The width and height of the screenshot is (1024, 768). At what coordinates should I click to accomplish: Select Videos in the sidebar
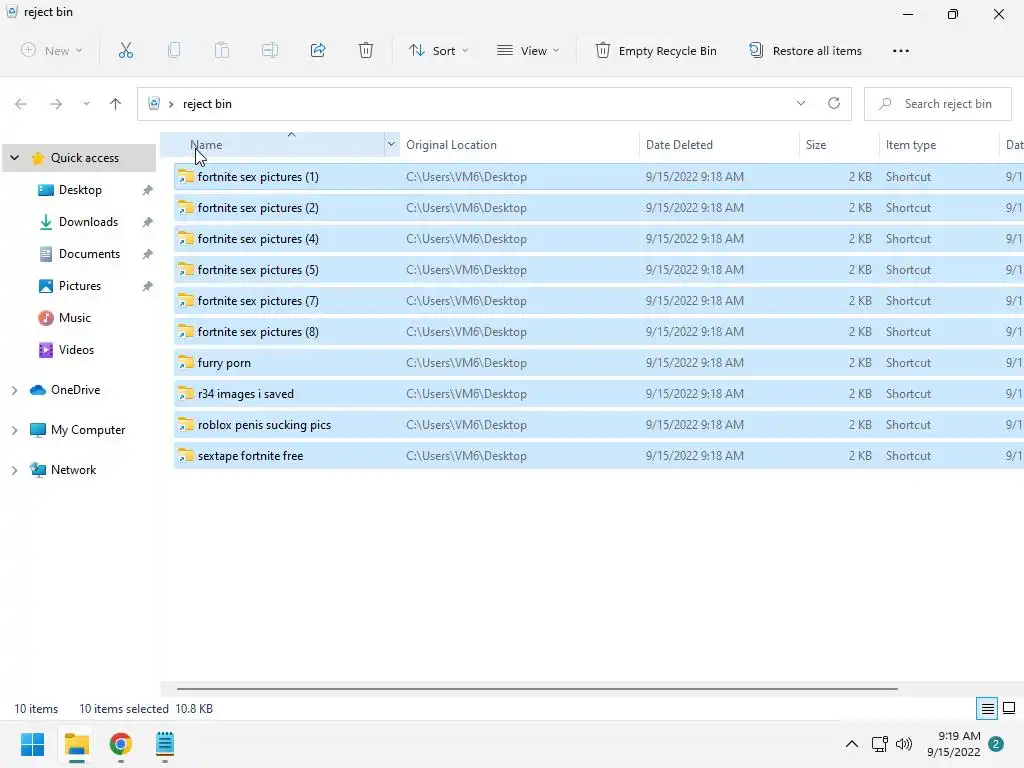pos(76,350)
